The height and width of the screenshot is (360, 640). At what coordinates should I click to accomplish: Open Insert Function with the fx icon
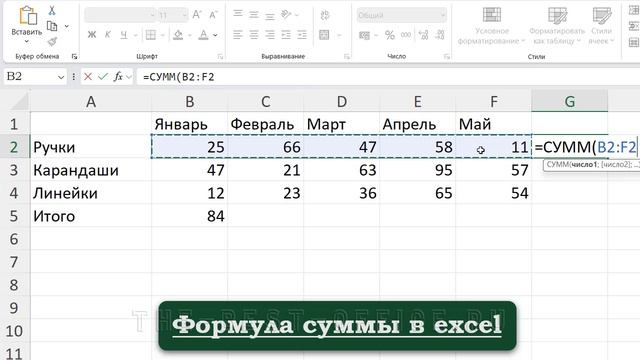coord(118,76)
